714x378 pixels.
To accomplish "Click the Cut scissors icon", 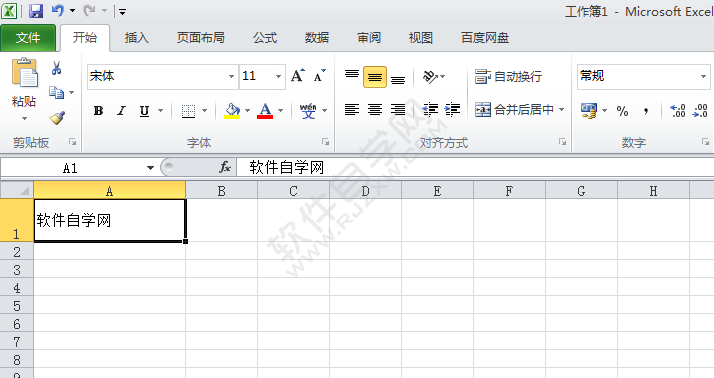I will pos(56,68).
